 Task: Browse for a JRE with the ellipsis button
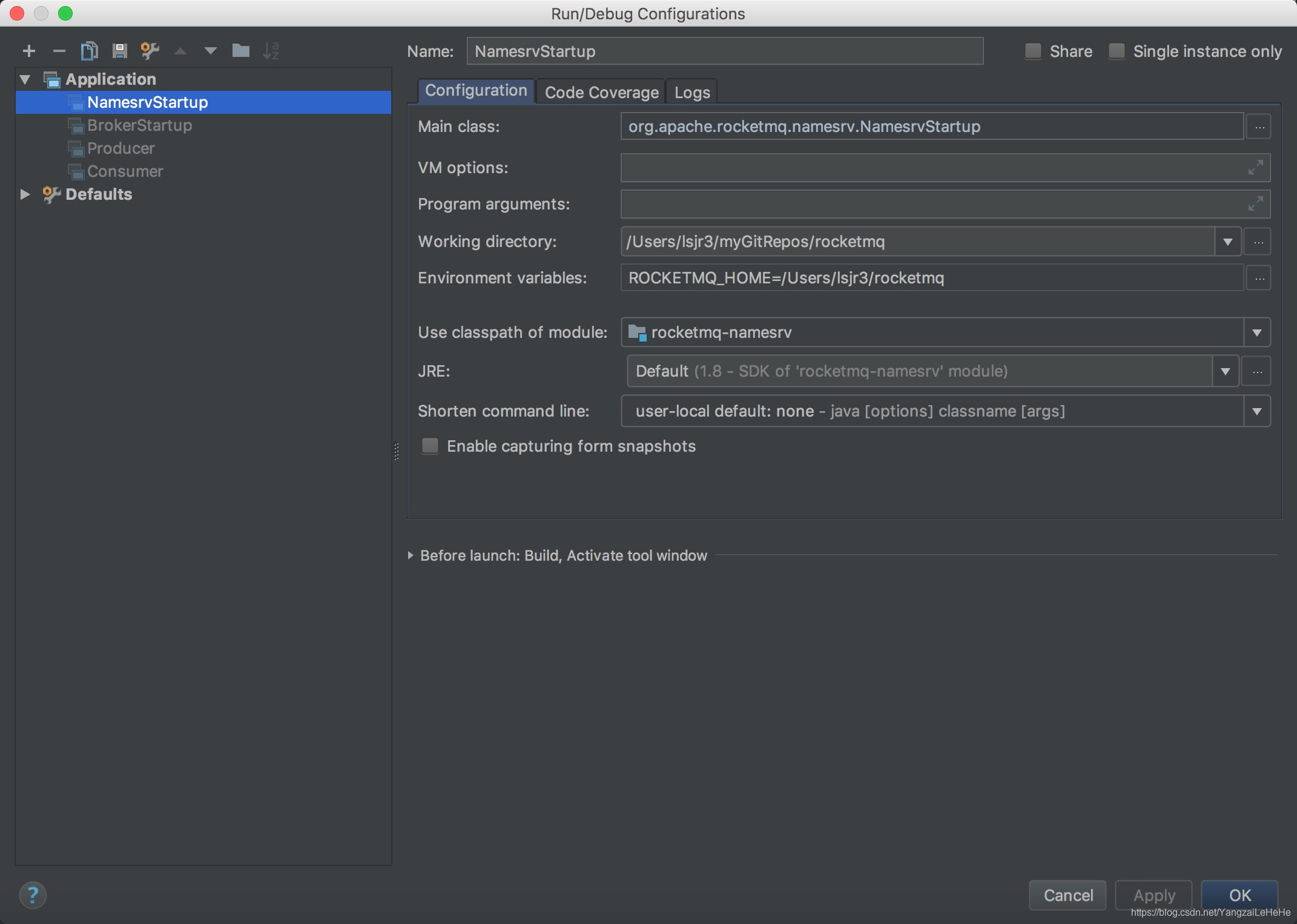[x=1257, y=371]
